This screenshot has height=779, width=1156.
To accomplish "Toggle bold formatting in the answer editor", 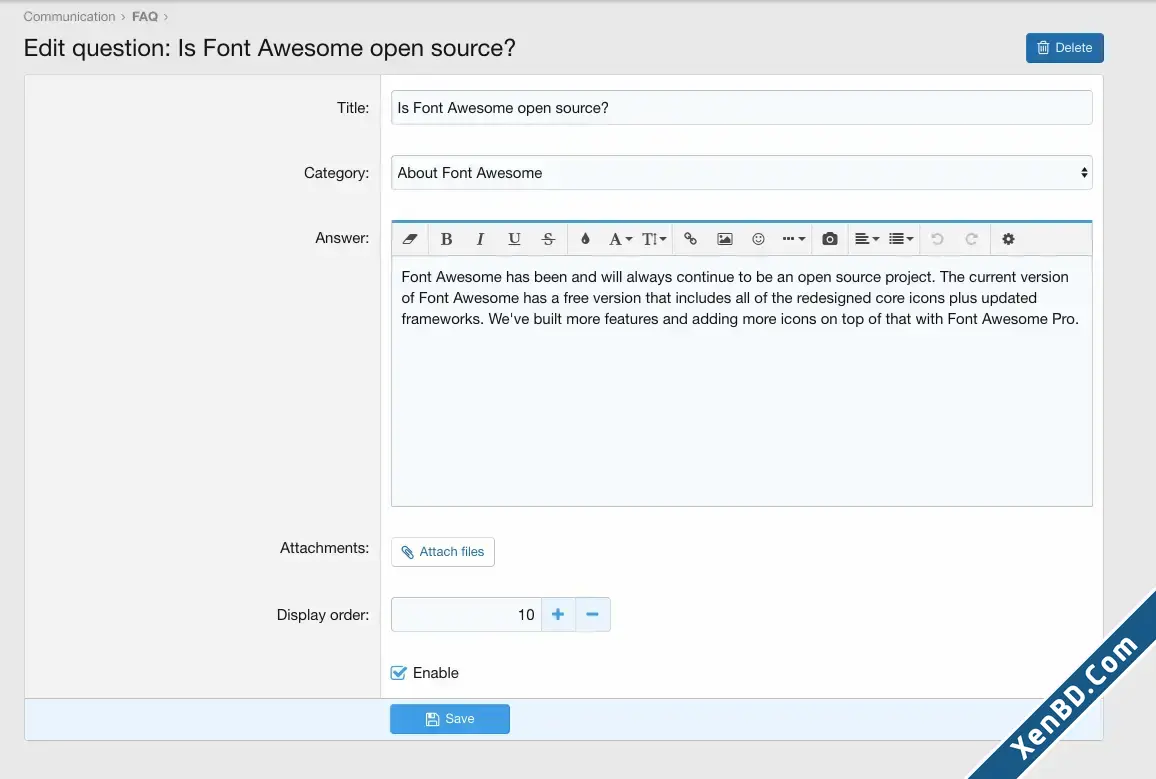I will 446,239.
